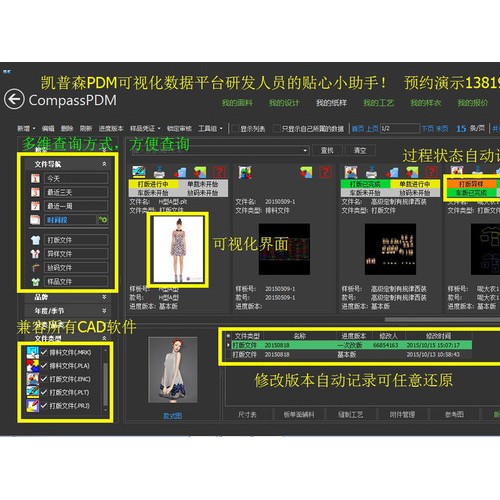Click the red question mark on 高级定制有杭津西装 card

[431, 172]
